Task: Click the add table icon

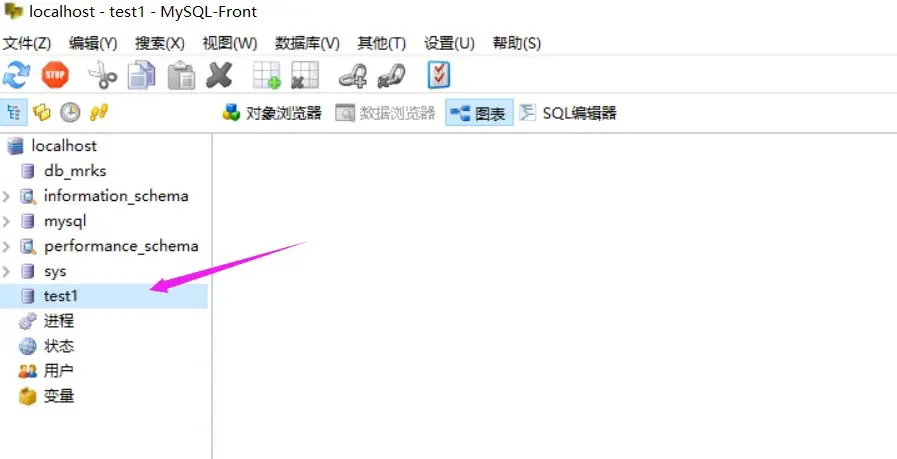Action: [267, 76]
